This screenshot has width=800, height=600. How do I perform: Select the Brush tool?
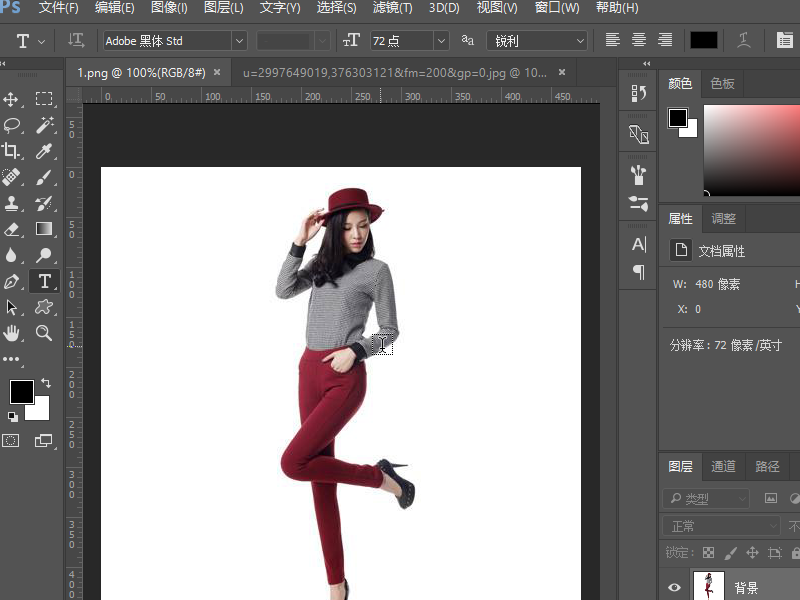tap(44, 177)
